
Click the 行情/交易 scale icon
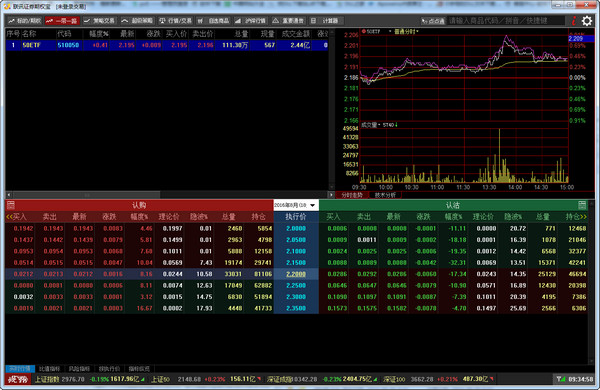176,21
